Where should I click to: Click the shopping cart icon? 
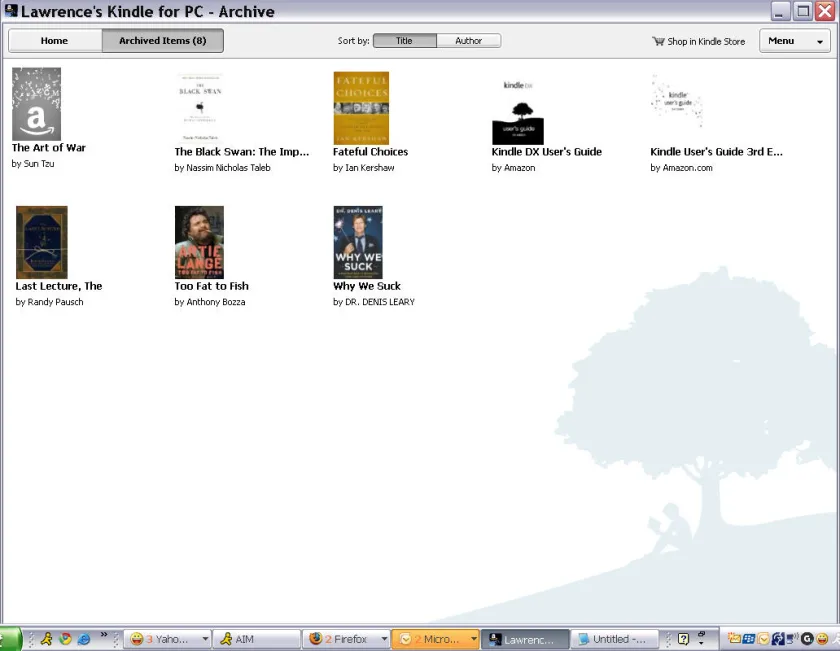coord(658,41)
